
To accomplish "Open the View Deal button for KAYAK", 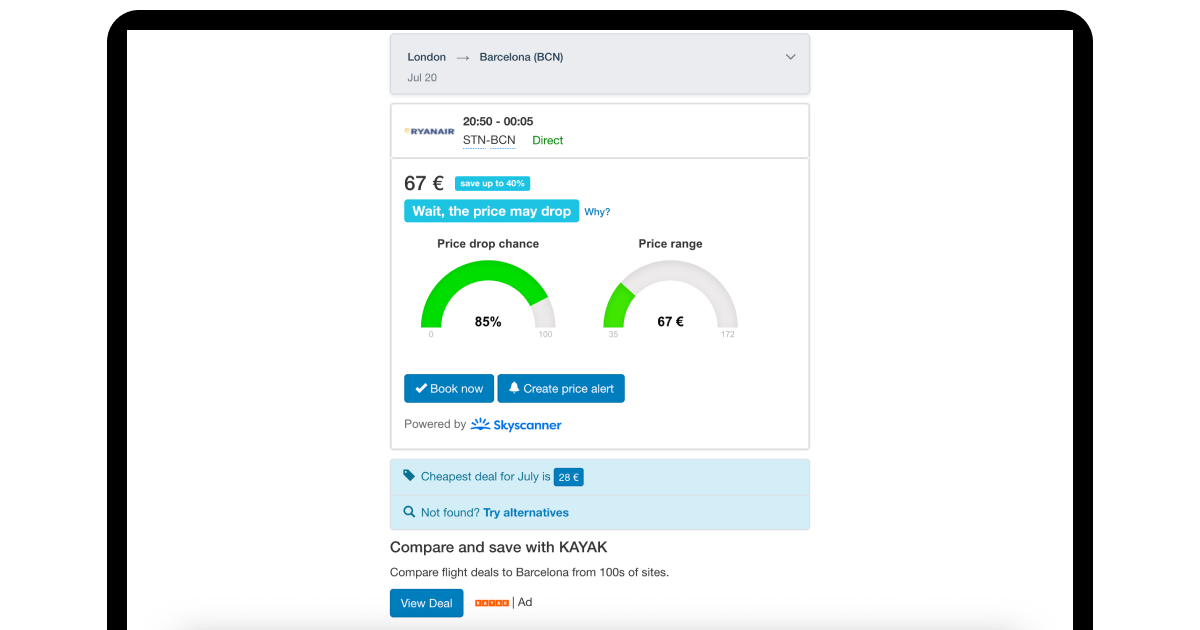I will point(427,603).
